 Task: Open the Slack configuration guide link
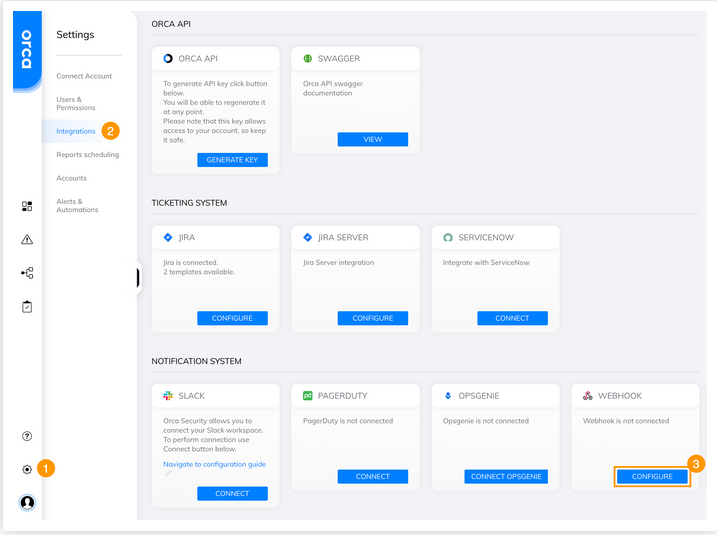[214, 464]
